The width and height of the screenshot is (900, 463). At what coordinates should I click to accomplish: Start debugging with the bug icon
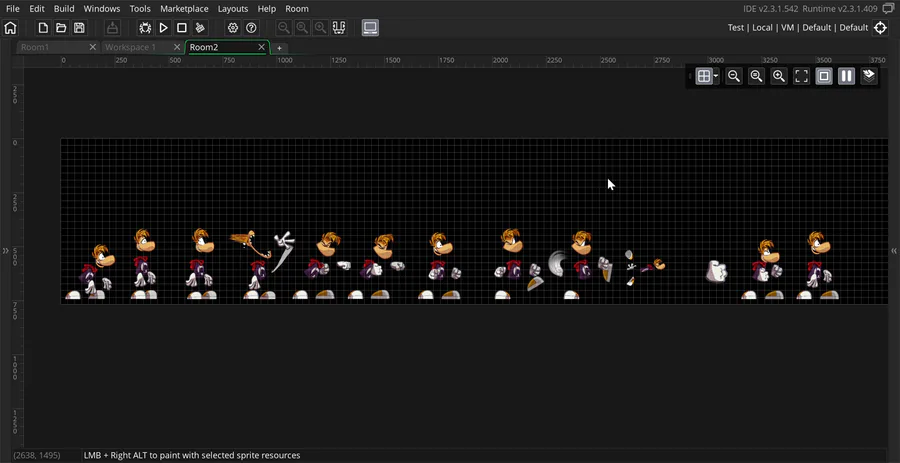pyautogui.click(x=145, y=28)
